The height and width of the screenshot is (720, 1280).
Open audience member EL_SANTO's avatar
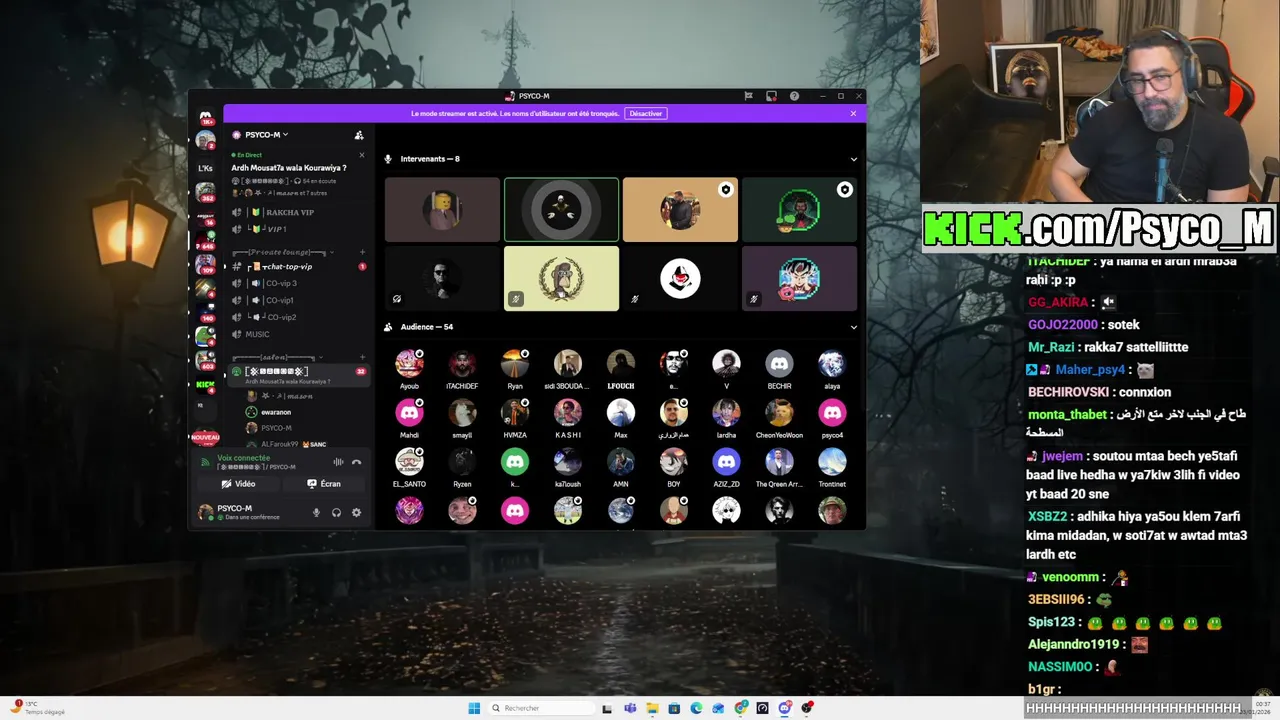pos(409,462)
